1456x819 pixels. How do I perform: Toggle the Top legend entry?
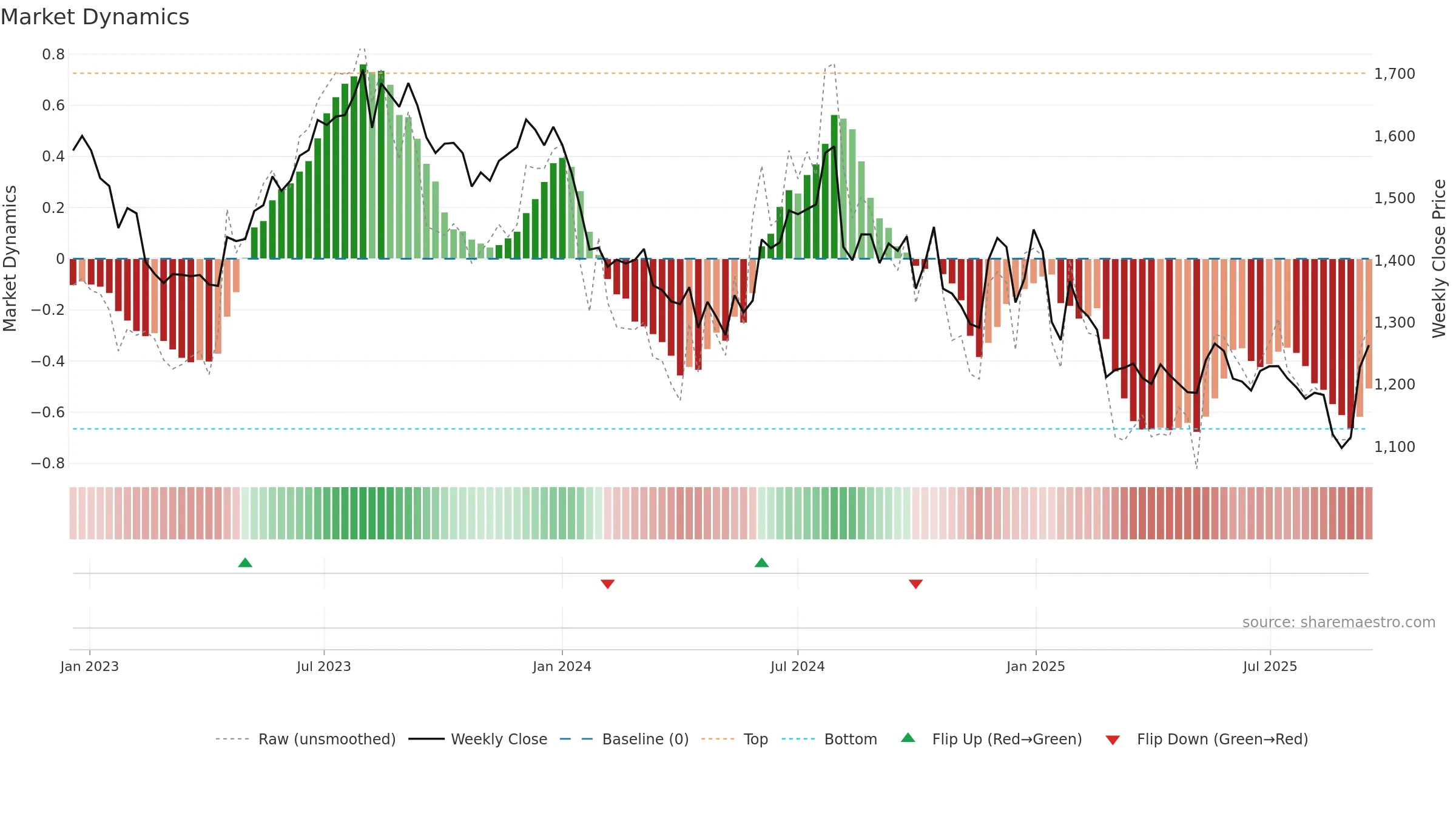tap(735, 739)
